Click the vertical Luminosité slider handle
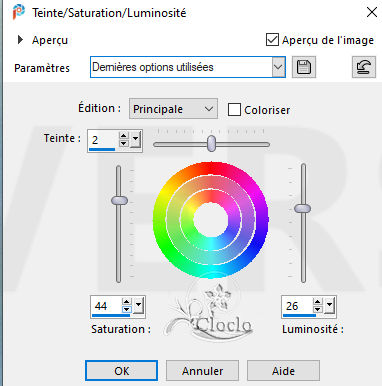 coord(303,209)
